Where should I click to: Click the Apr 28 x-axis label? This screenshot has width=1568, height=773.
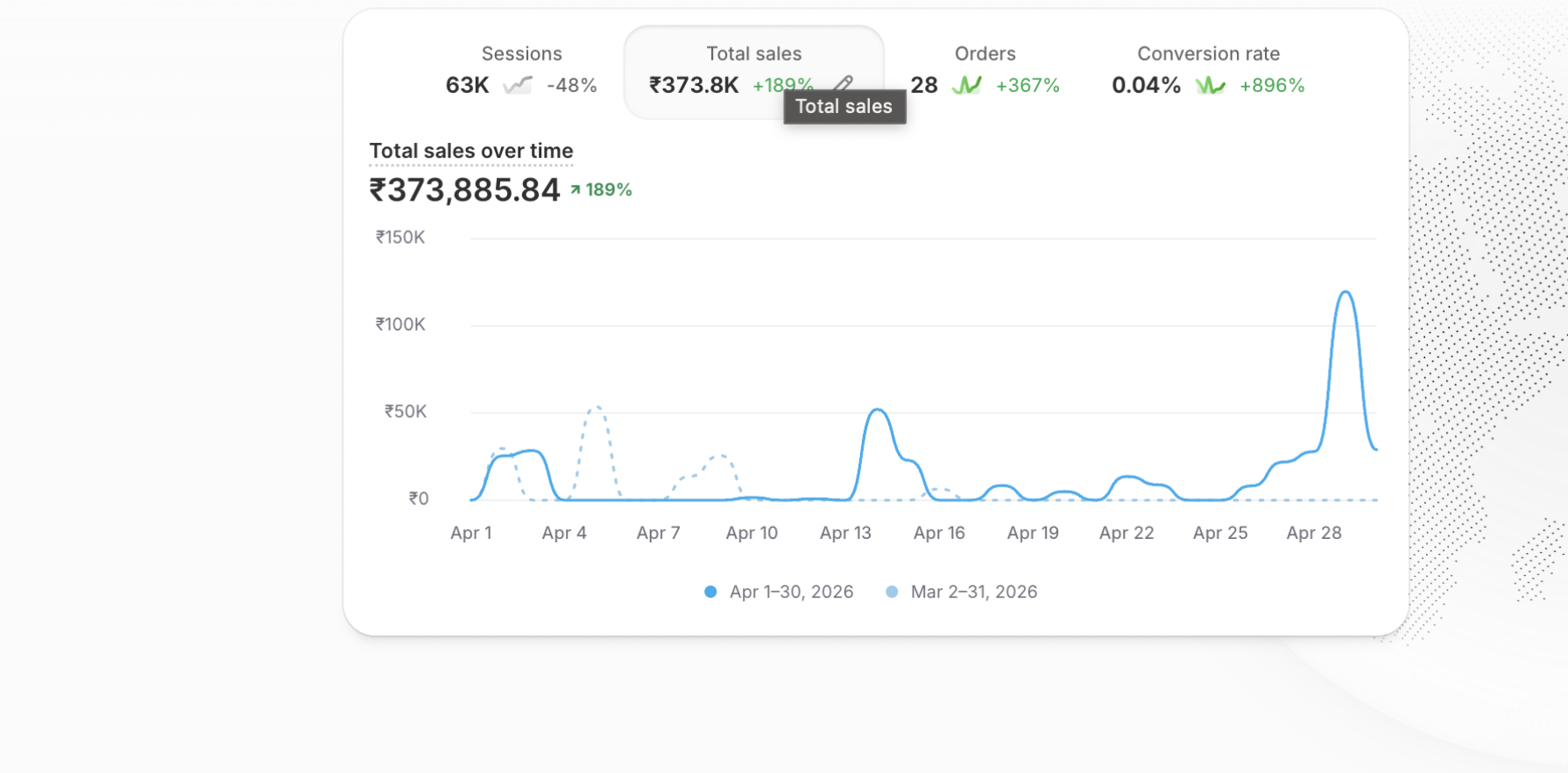tap(1314, 533)
